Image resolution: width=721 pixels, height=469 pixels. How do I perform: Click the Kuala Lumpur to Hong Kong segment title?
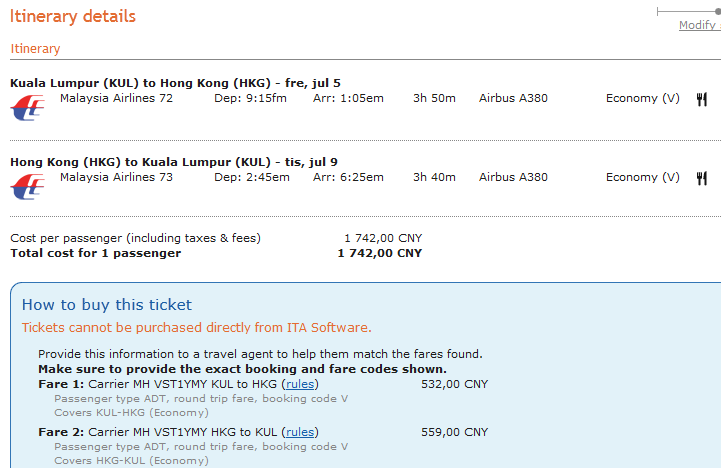coord(175,83)
